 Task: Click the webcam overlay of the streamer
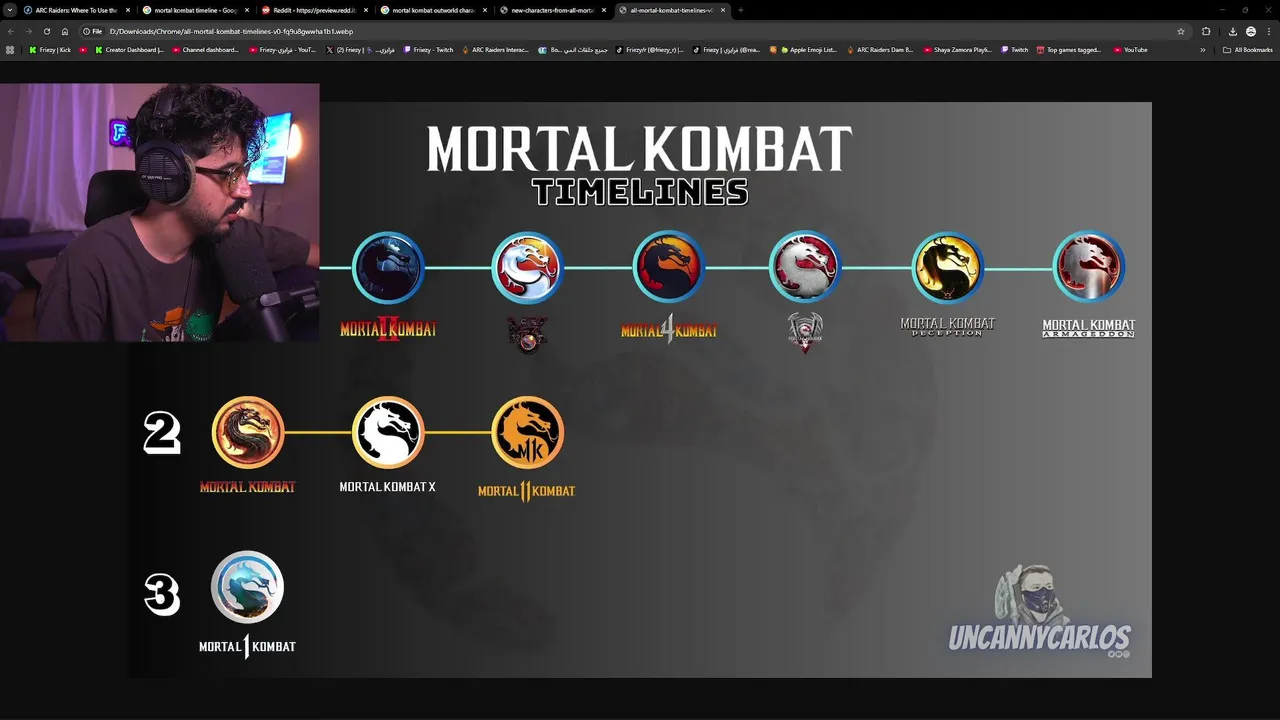(160, 212)
